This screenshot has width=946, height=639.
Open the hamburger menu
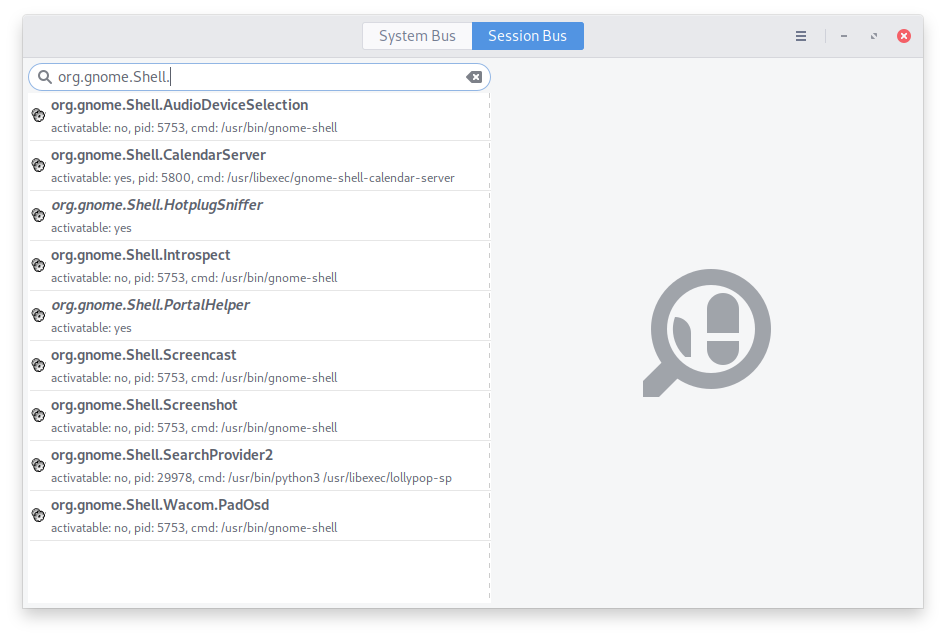click(800, 35)
